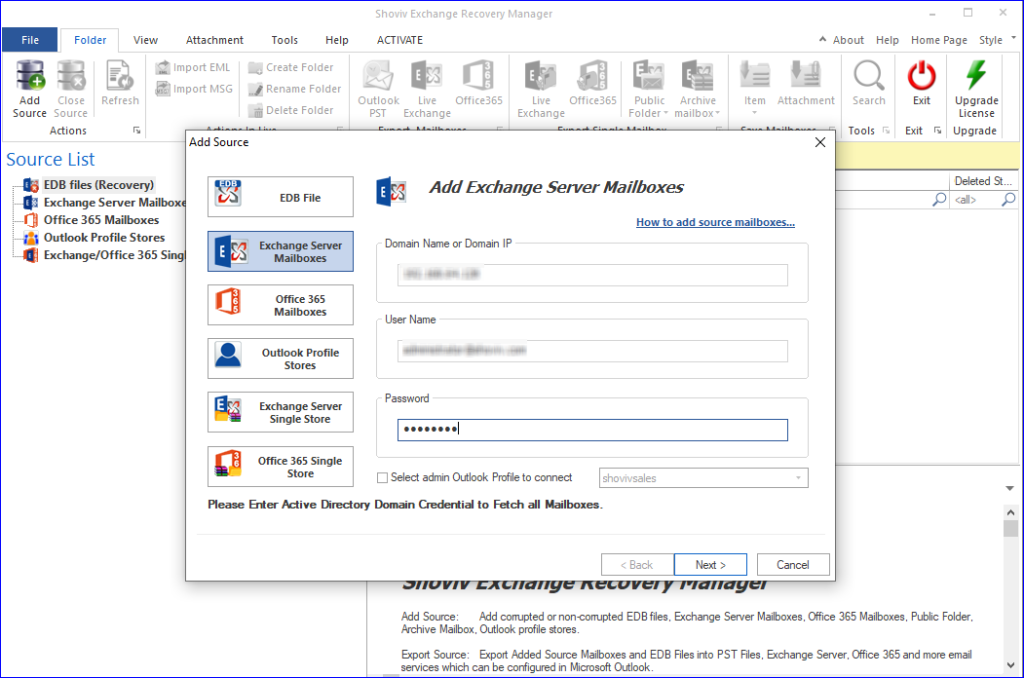
Task: Open How to add source mailboxes link
Action: 715,222
